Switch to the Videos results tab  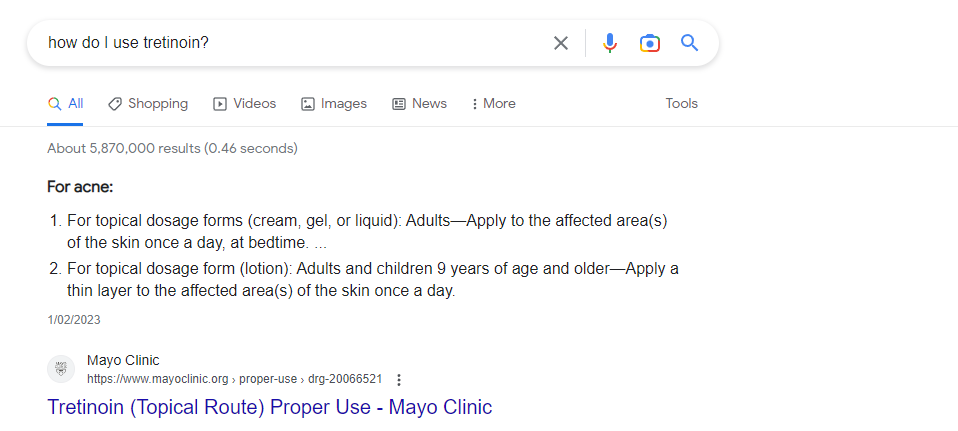tap(244, 104)
